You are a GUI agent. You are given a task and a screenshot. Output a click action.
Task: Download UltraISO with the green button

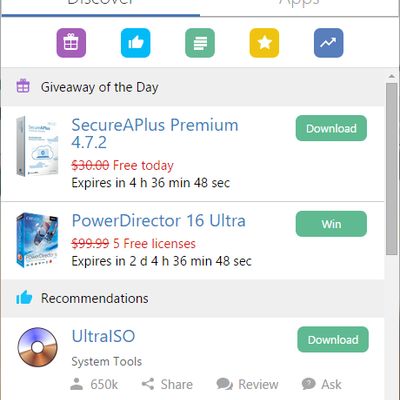click(x=333, y=340)
